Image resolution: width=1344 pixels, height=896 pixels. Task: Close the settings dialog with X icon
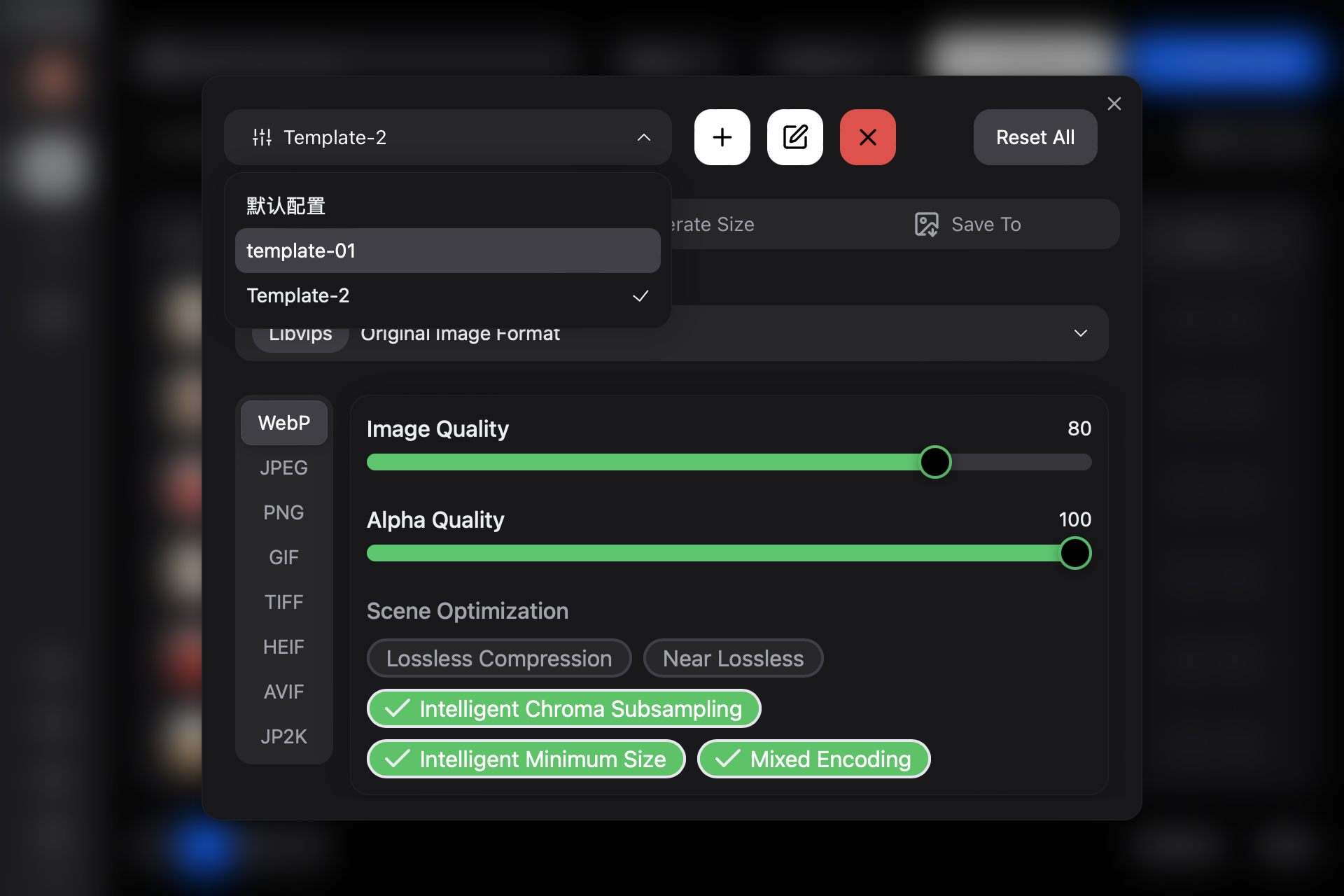(x=1114, y=104)
